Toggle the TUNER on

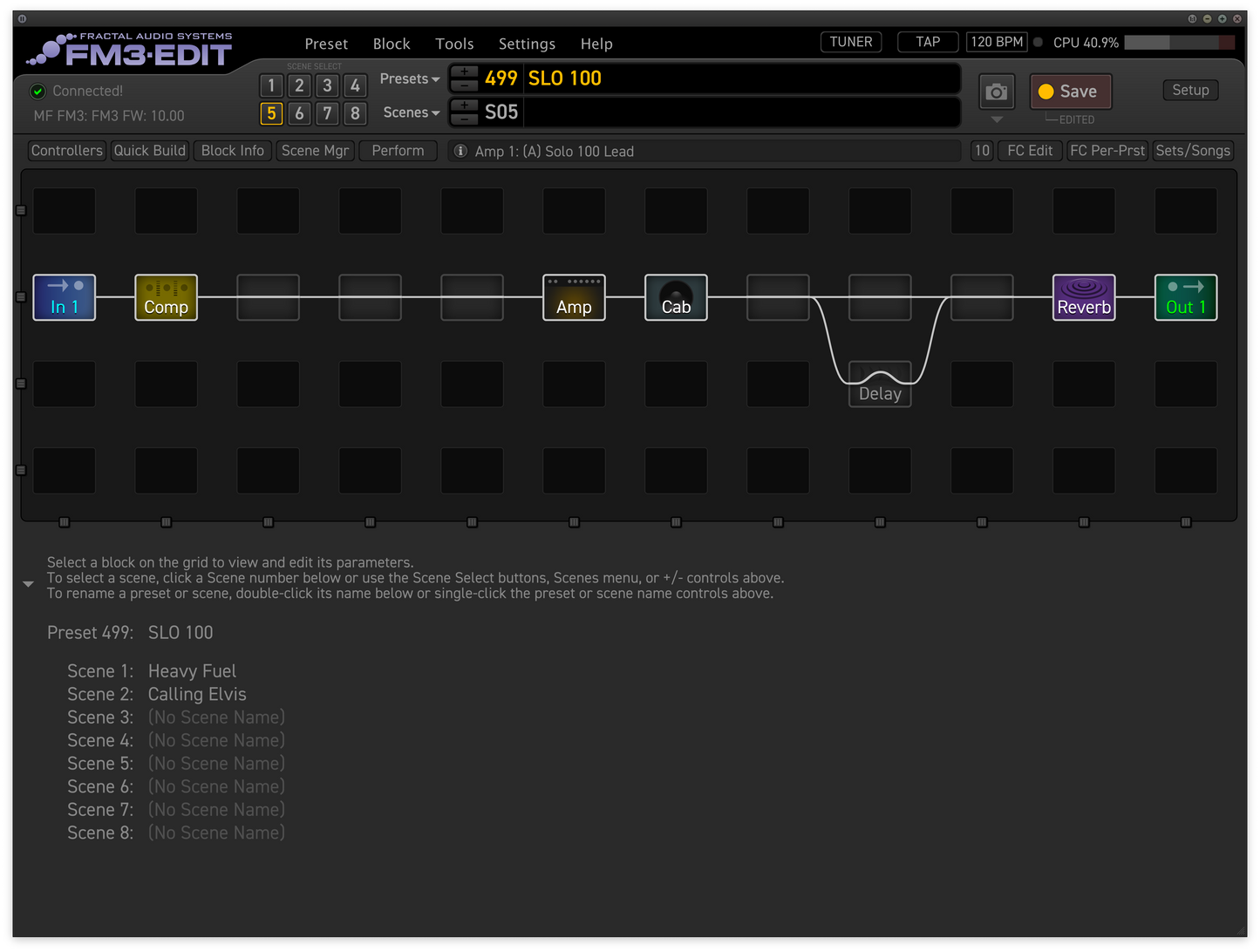coord(850,41)
